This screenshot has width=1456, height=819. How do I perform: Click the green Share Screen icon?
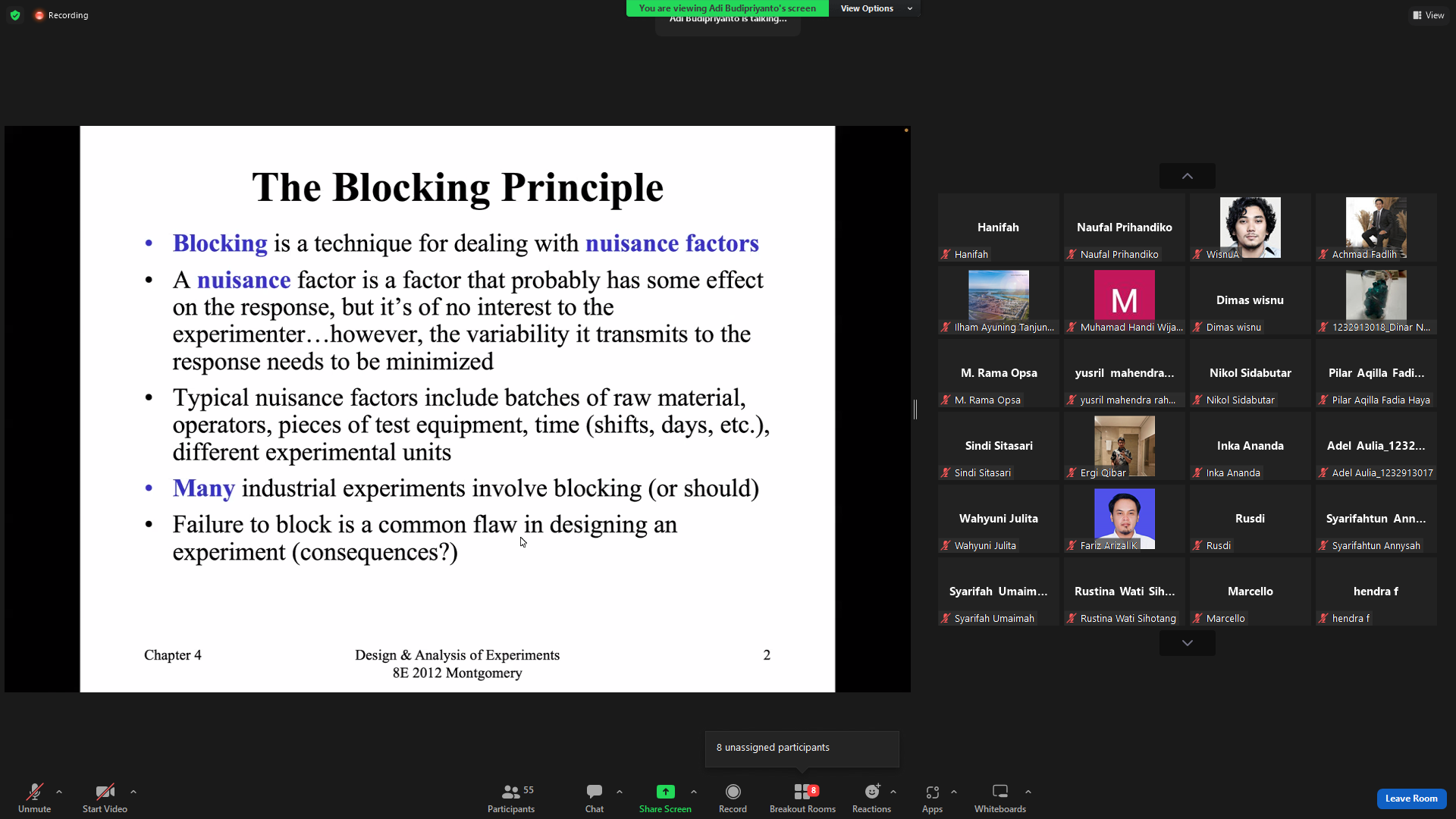(665, 792)
